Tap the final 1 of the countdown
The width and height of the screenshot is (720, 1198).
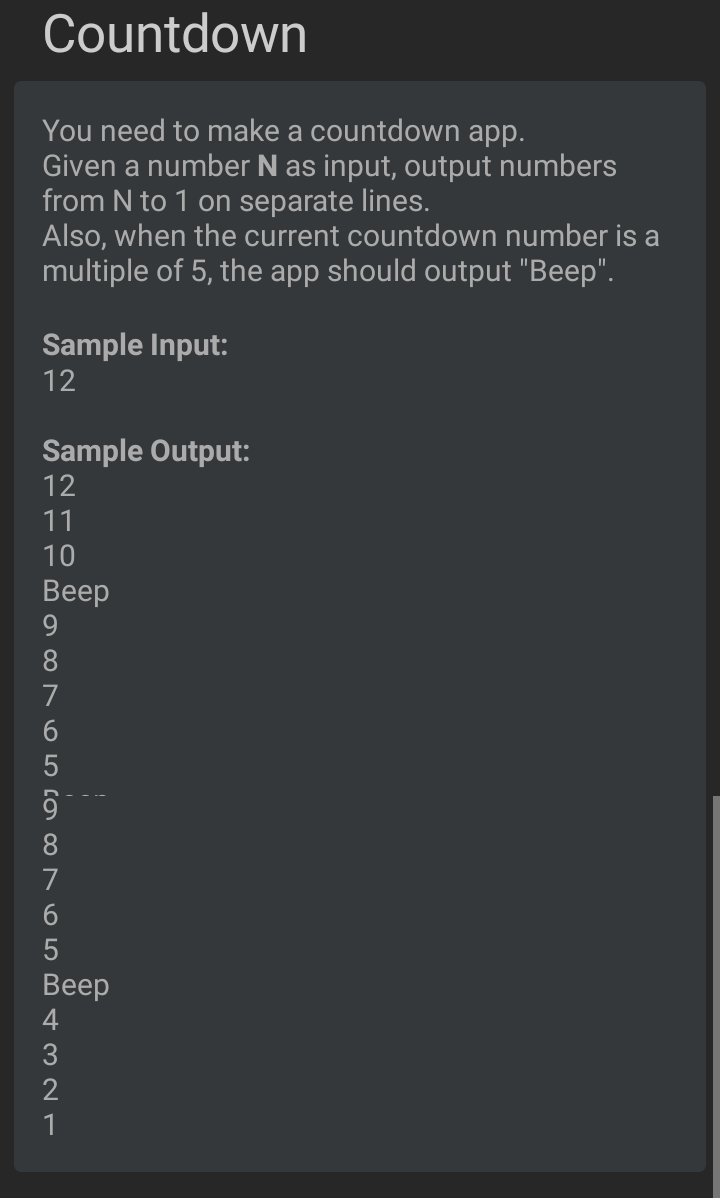coord(50,1125)
